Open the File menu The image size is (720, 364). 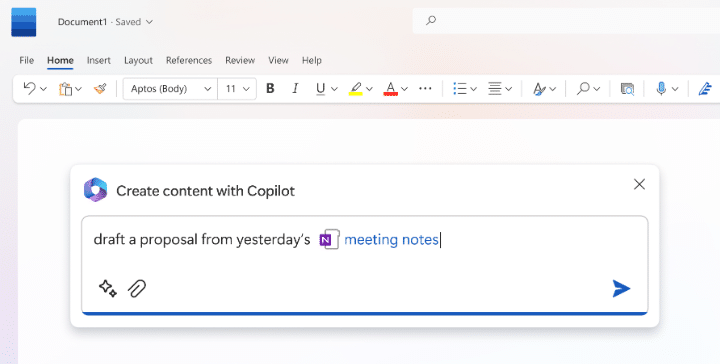point(27,60)
